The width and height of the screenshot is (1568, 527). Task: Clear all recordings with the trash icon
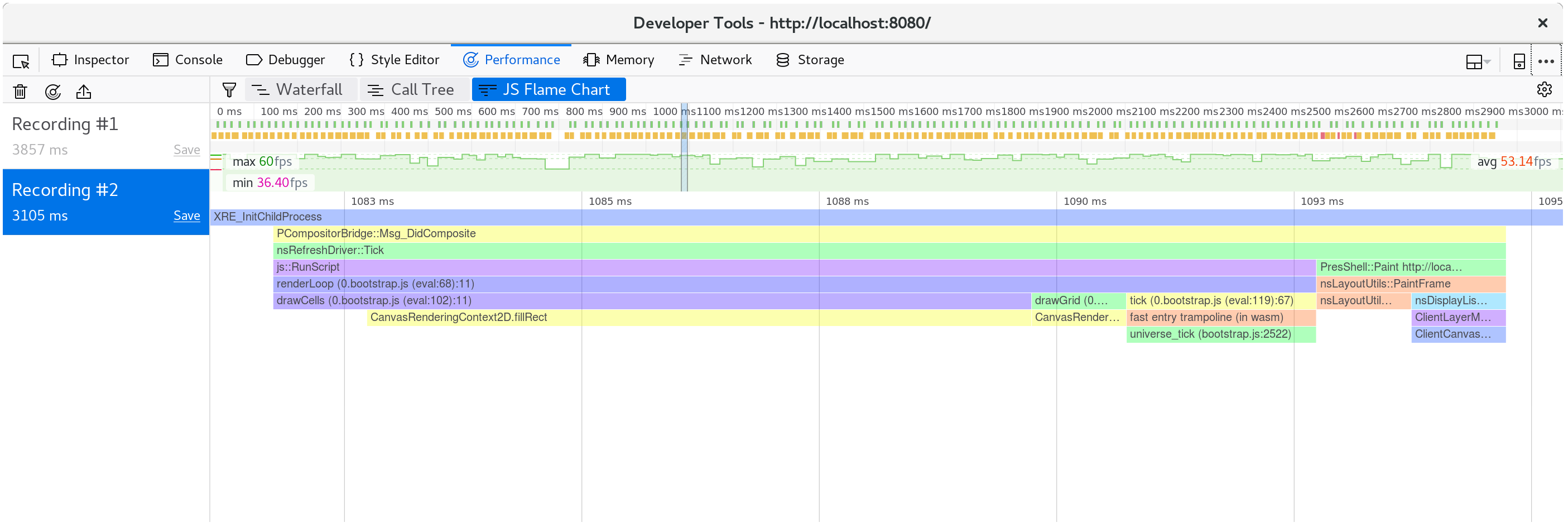coord(20,91)
